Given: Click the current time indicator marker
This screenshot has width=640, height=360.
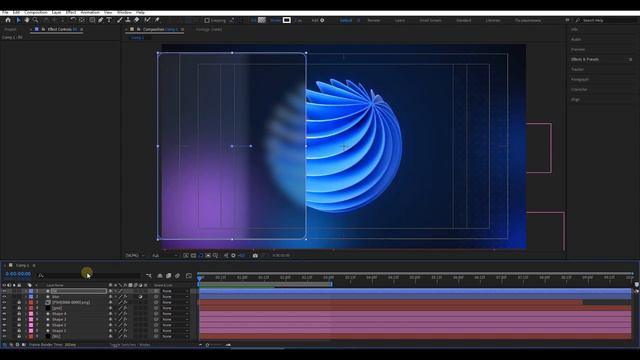Looking at the screenshot, I should coord(200,278).
